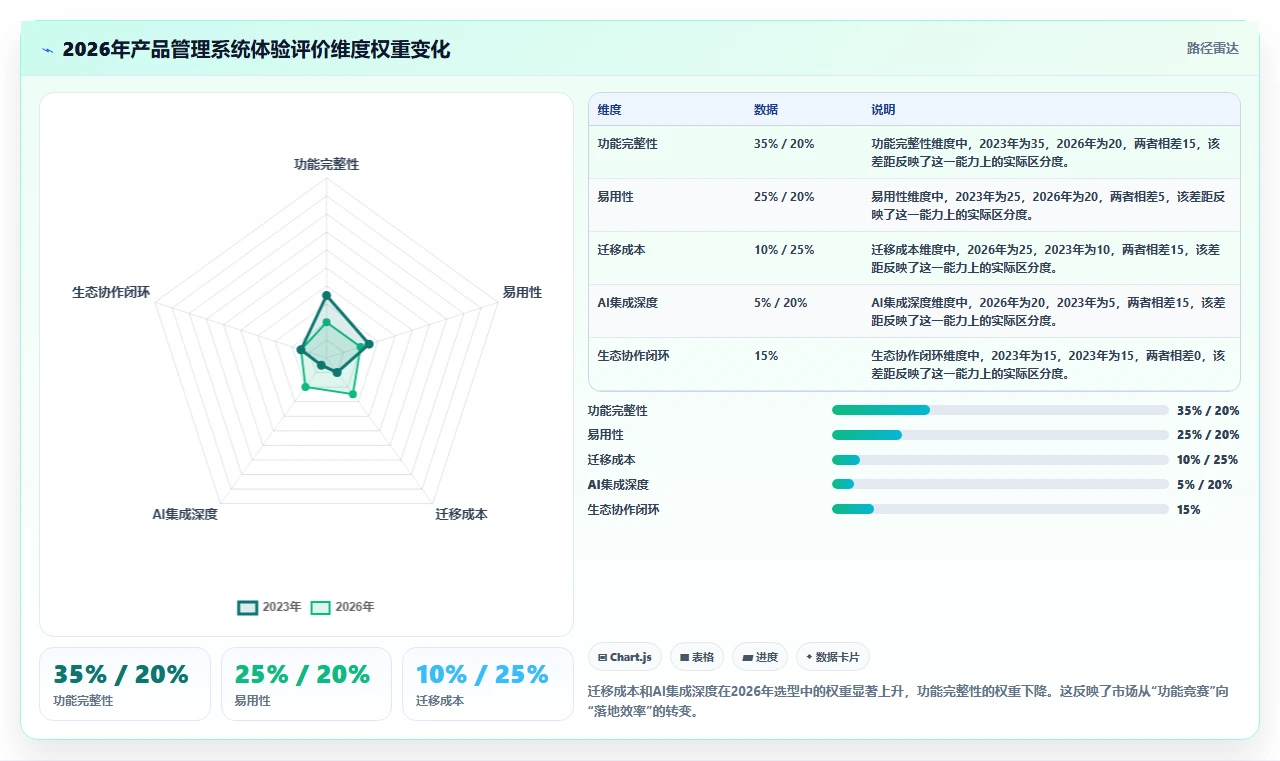Click the 迁移成本 radar axis label
This screenshot has height=761, width=1280.
[x=461, y=514]
